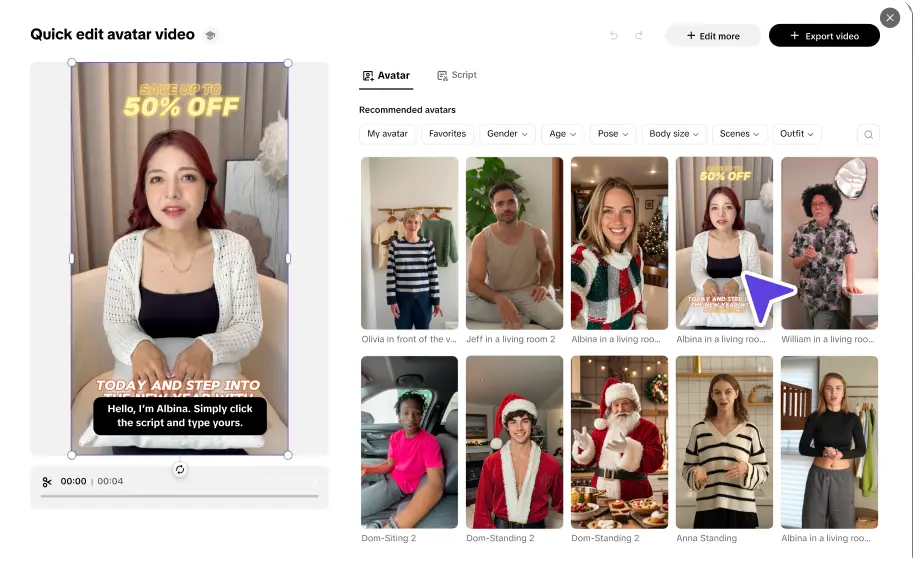The width and height of the screenshot is (913, 570).
Task: Click the undo arrow icon
Action: [614, 36]
